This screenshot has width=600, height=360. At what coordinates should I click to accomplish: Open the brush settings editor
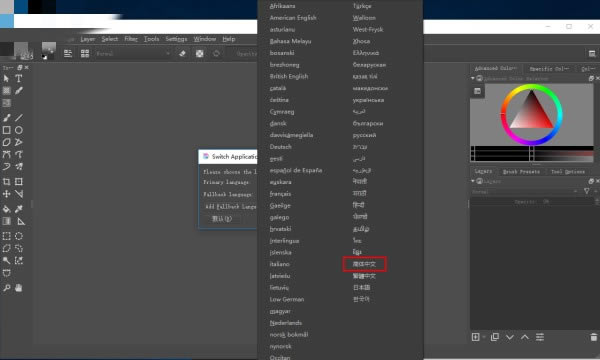(68, 54)
